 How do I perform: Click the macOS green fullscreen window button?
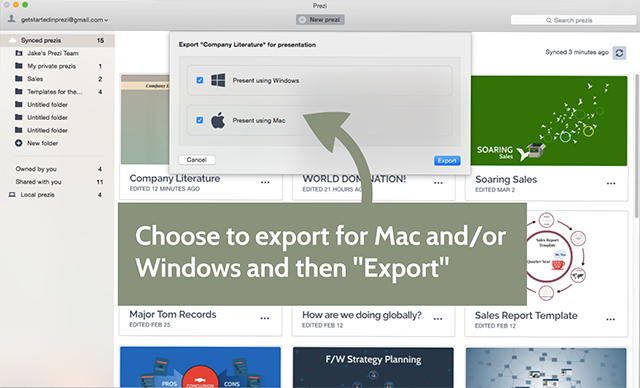(25, 5)
